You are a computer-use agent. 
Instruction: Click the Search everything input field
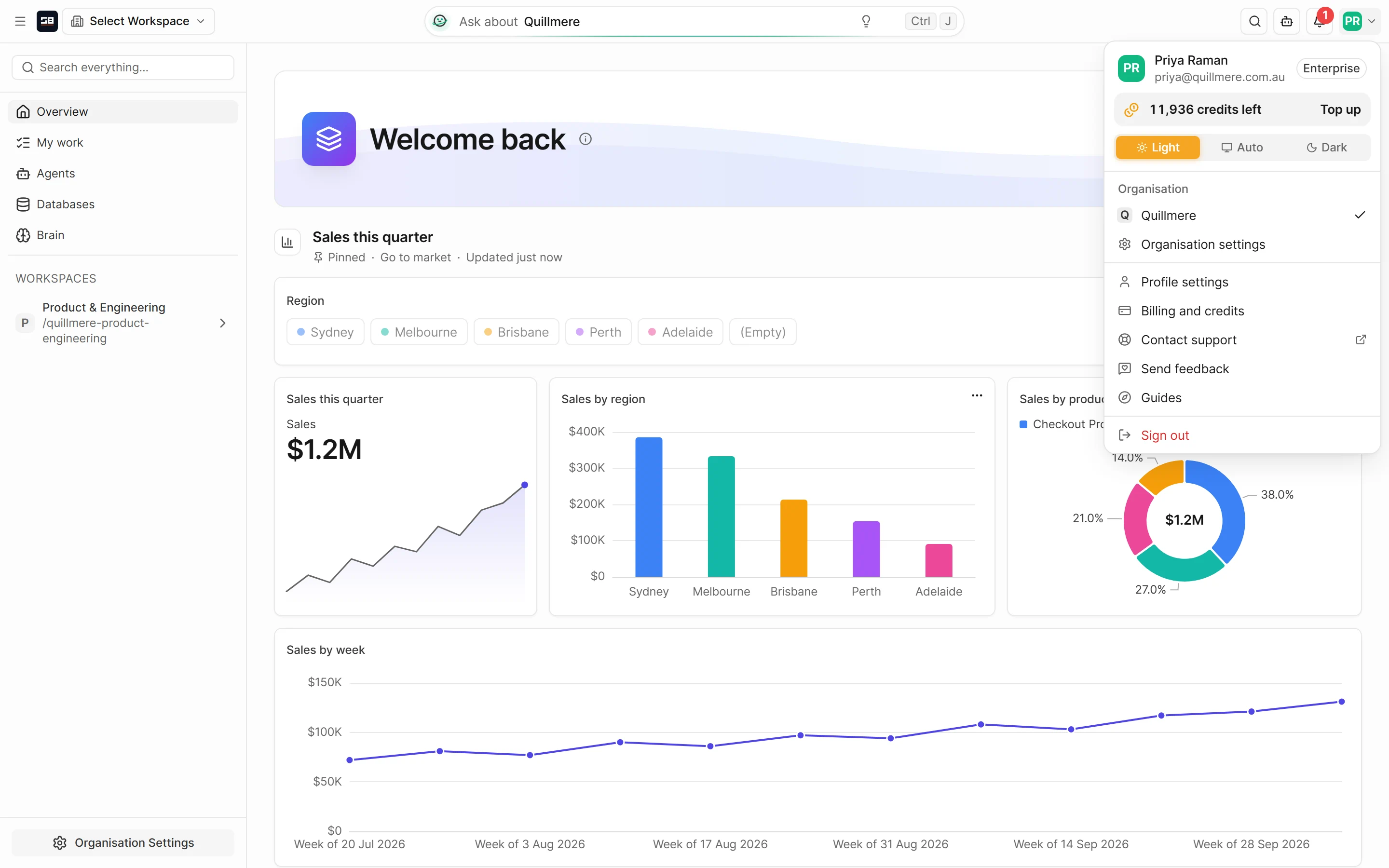coord(123,68)
